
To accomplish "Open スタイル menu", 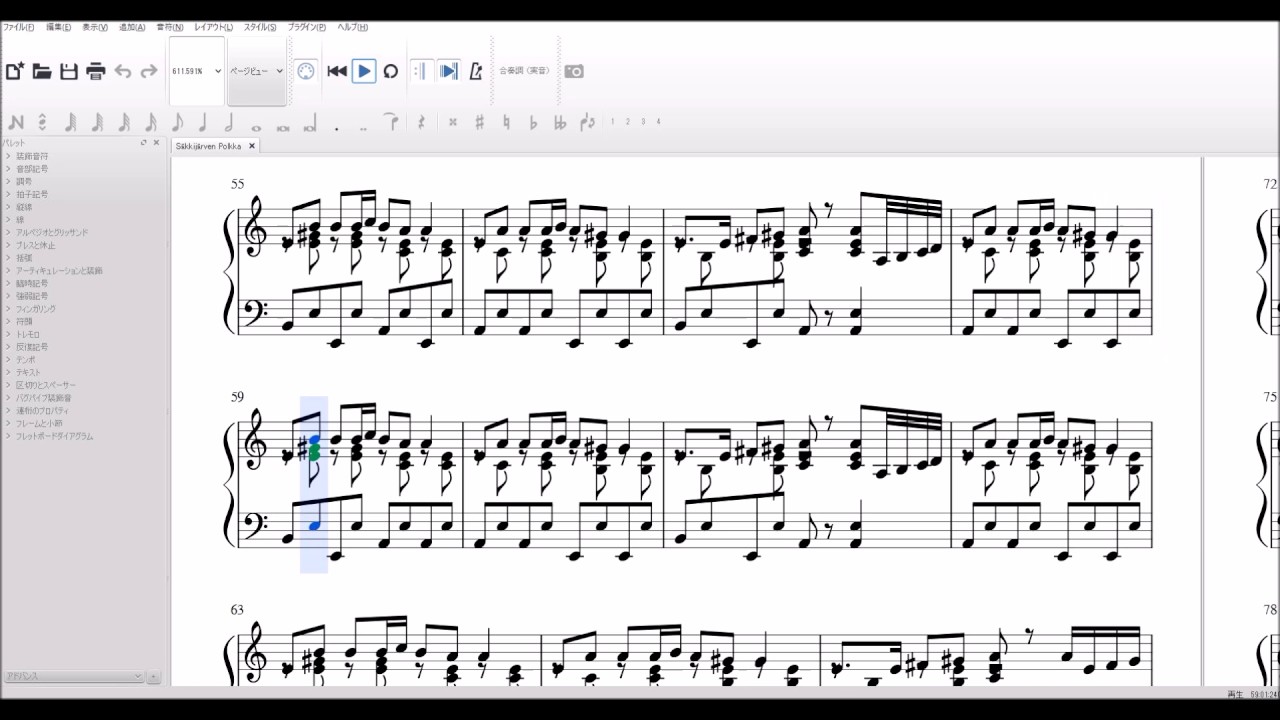I will 260,27.
